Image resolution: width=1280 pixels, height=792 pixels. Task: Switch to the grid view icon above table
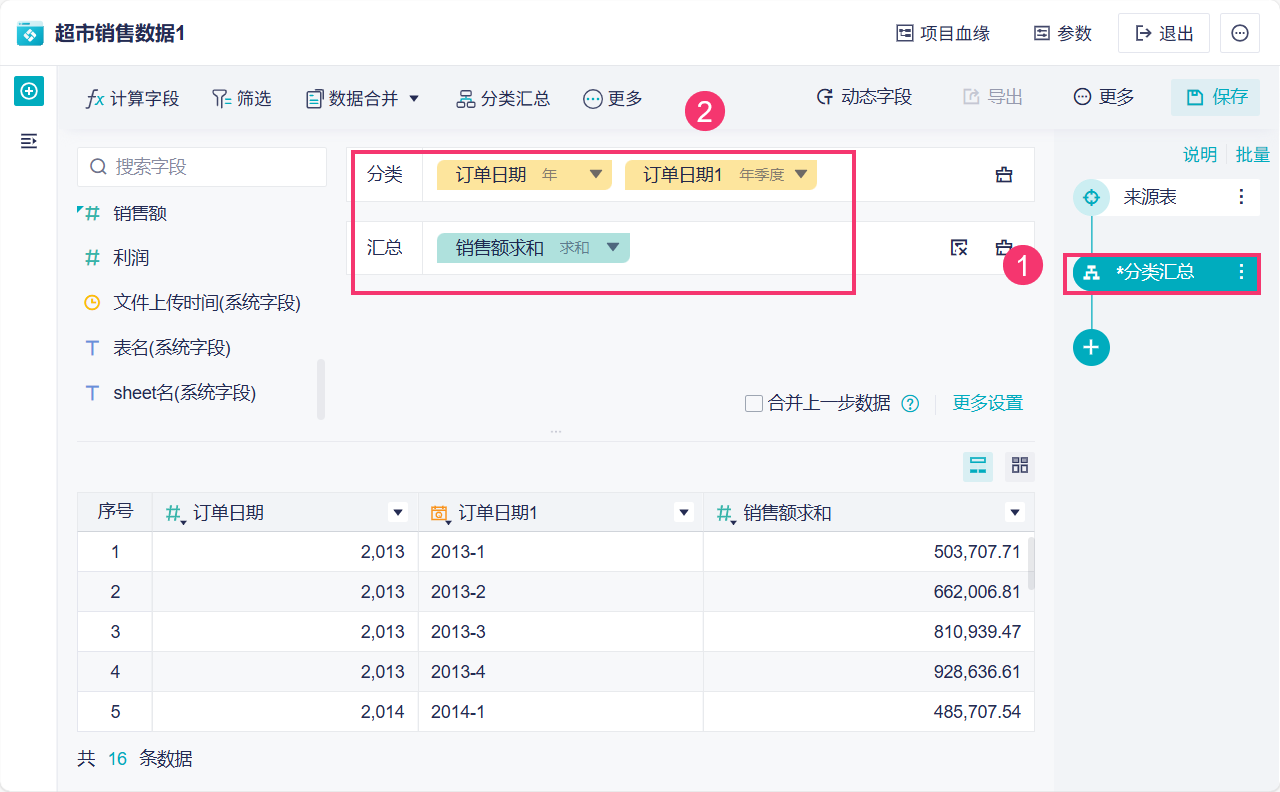coord(1020,465)
